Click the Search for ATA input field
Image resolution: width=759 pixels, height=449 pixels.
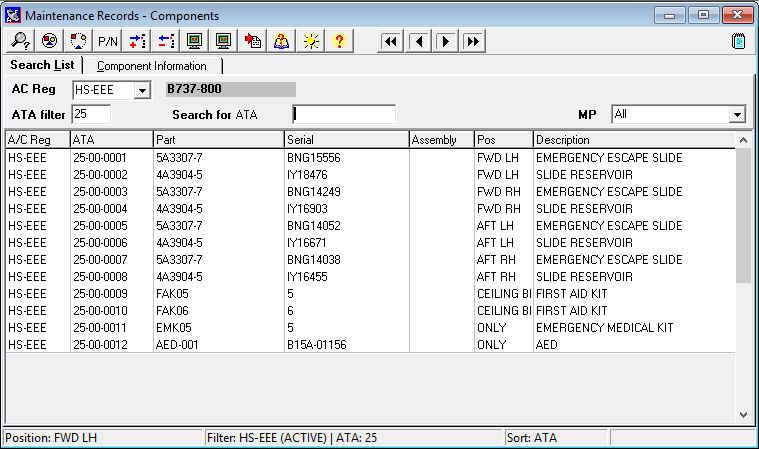[x=344, y=114]
